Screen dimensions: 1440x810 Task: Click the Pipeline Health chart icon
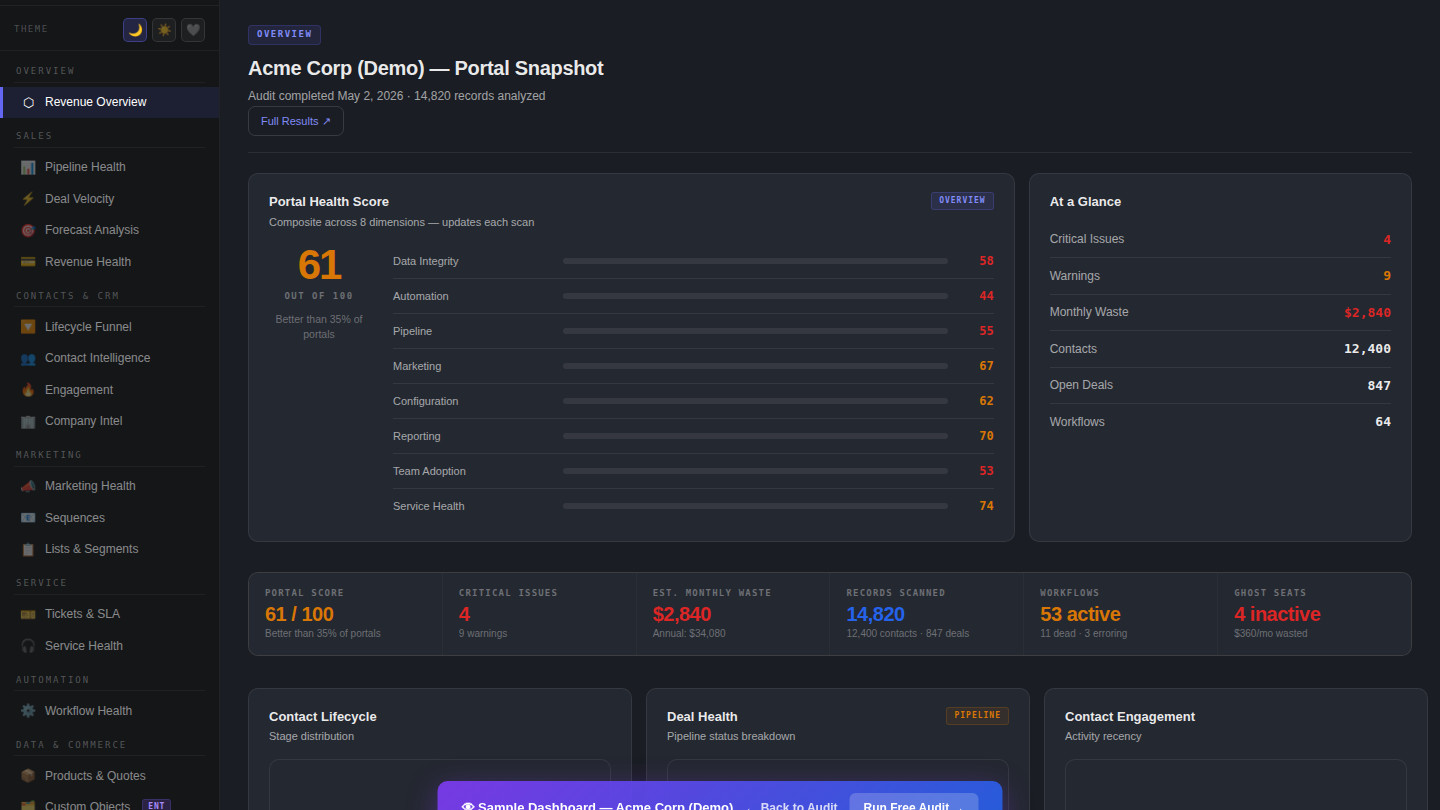(x=28, y=167)
